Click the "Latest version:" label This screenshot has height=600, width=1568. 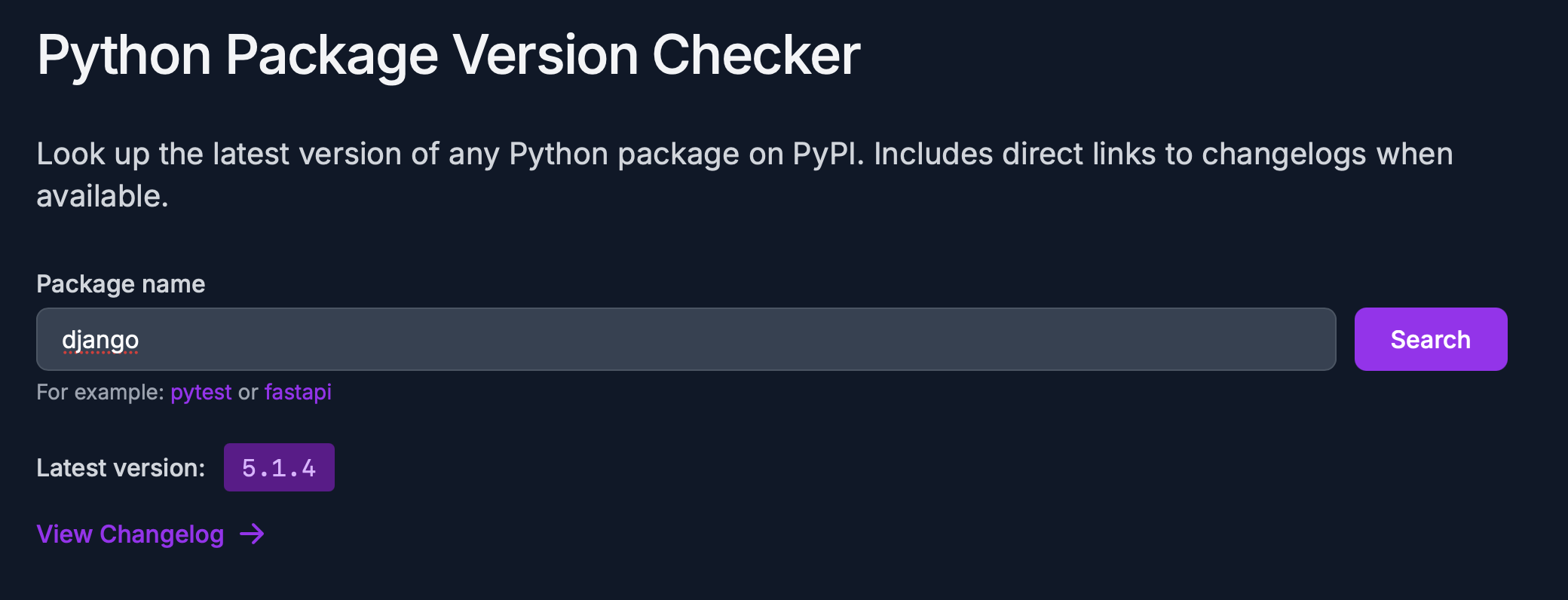pos(121,468)
